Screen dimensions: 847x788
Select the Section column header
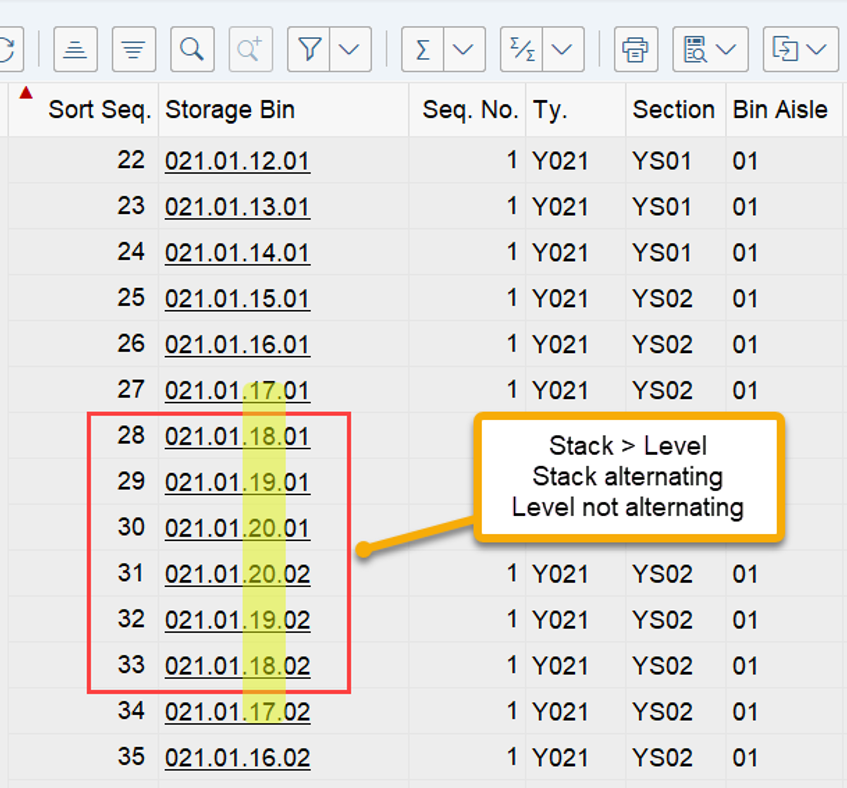point(676,110)
